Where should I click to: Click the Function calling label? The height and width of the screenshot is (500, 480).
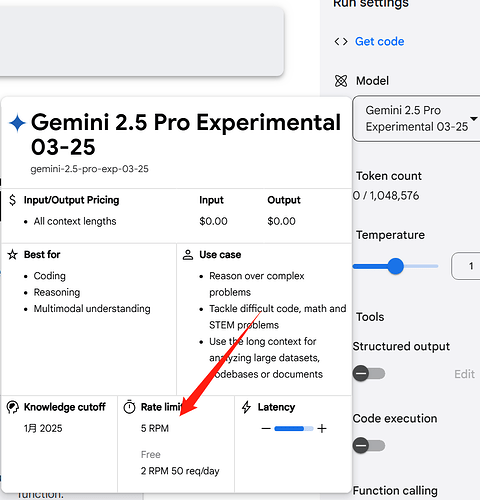pyautogui.click(x=395, y=491)
